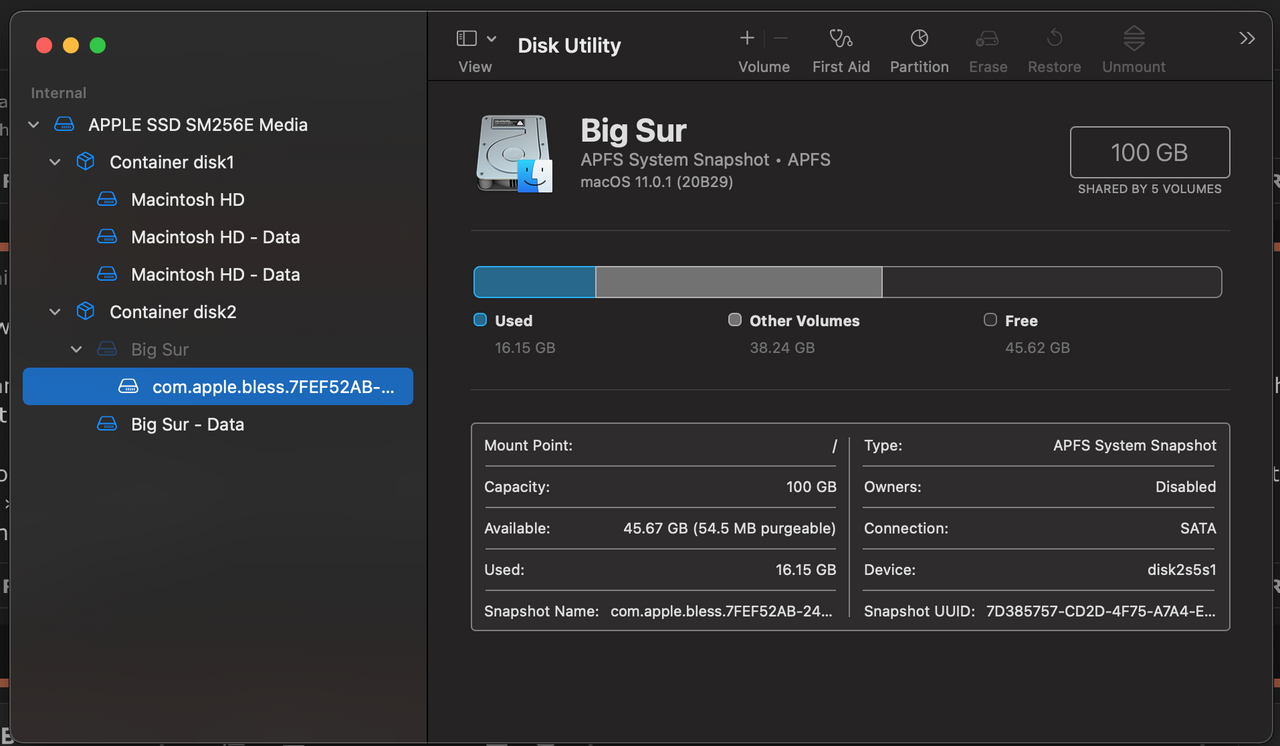Select APPLE SSD SM256E Media in sidebar
1280x746 pixels.
tap(198, 125)
